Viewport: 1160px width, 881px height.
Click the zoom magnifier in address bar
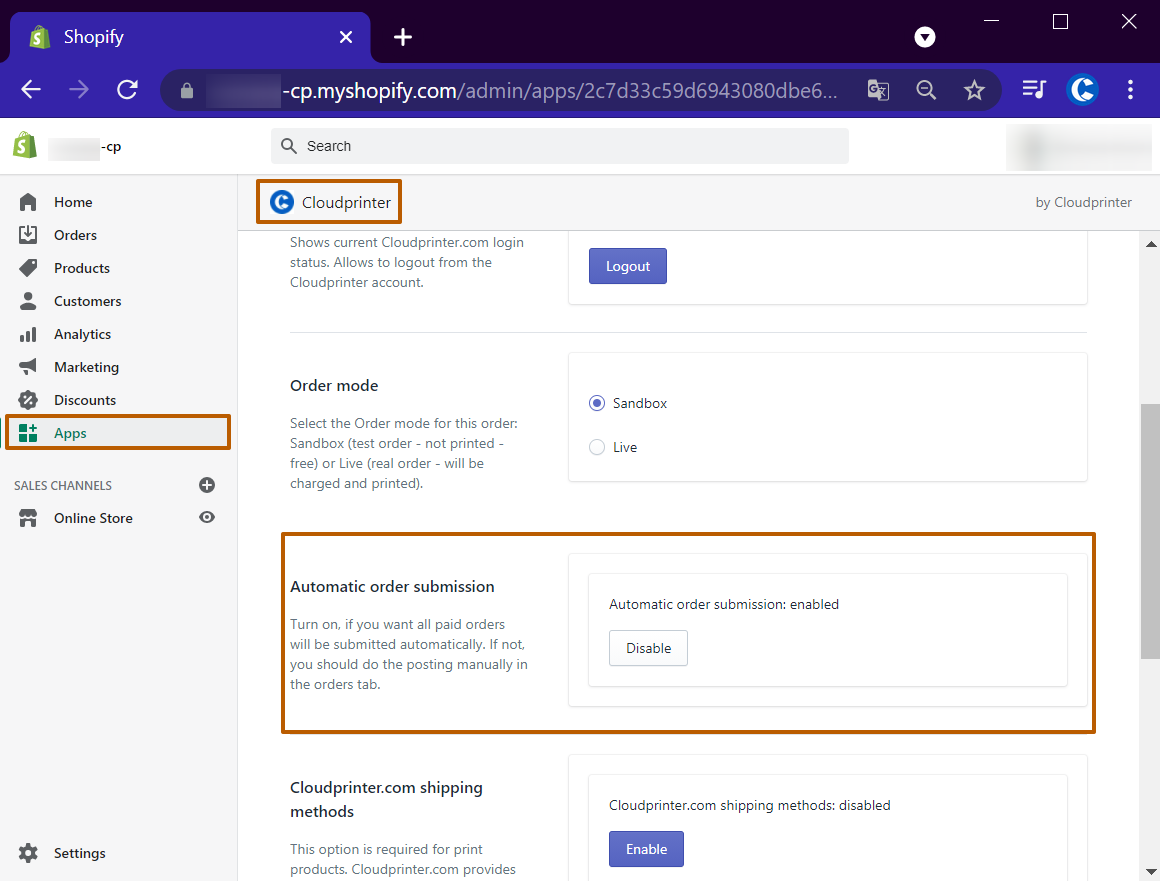tap(926, 90)
